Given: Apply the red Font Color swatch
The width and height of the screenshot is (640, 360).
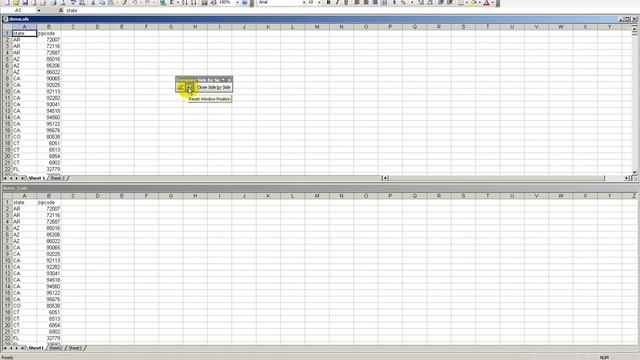Looking at the screenshot, I should tap(487, 2).
